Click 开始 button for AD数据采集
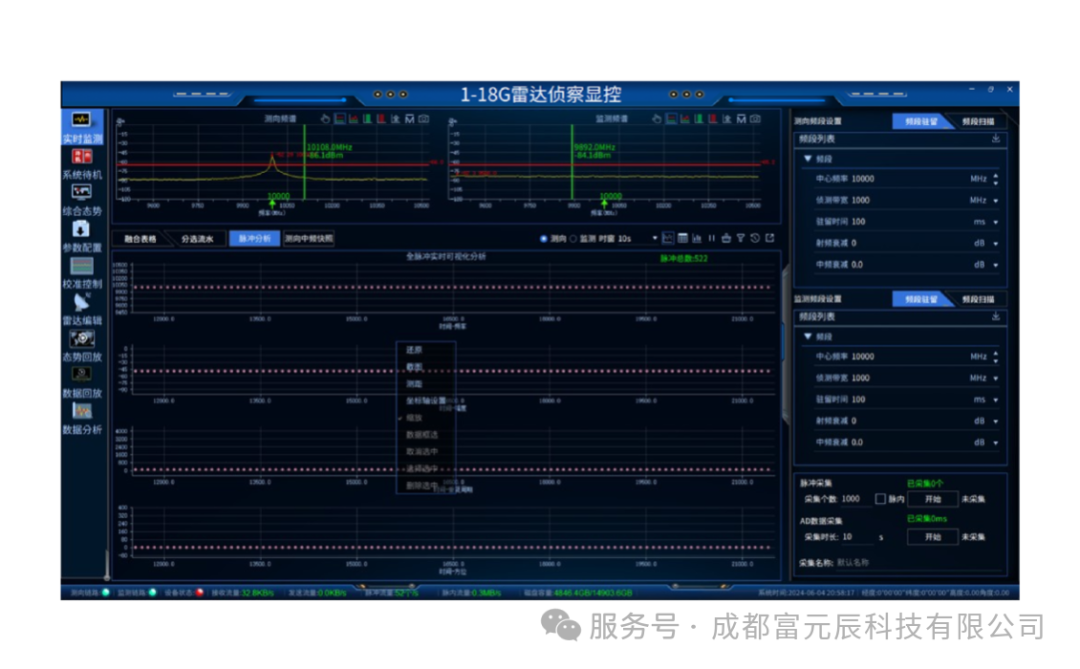 tap(933, 537)
